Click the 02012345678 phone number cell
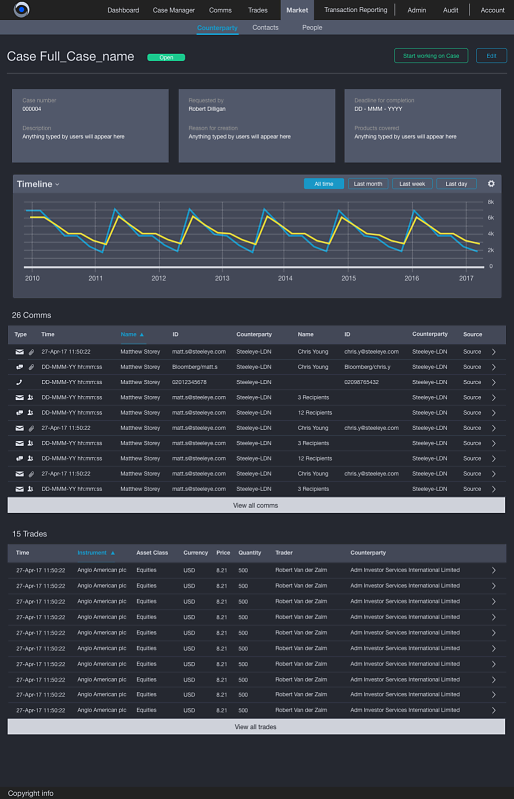The image size is (514, 799). pyautogui.click(x=189, y=382)
